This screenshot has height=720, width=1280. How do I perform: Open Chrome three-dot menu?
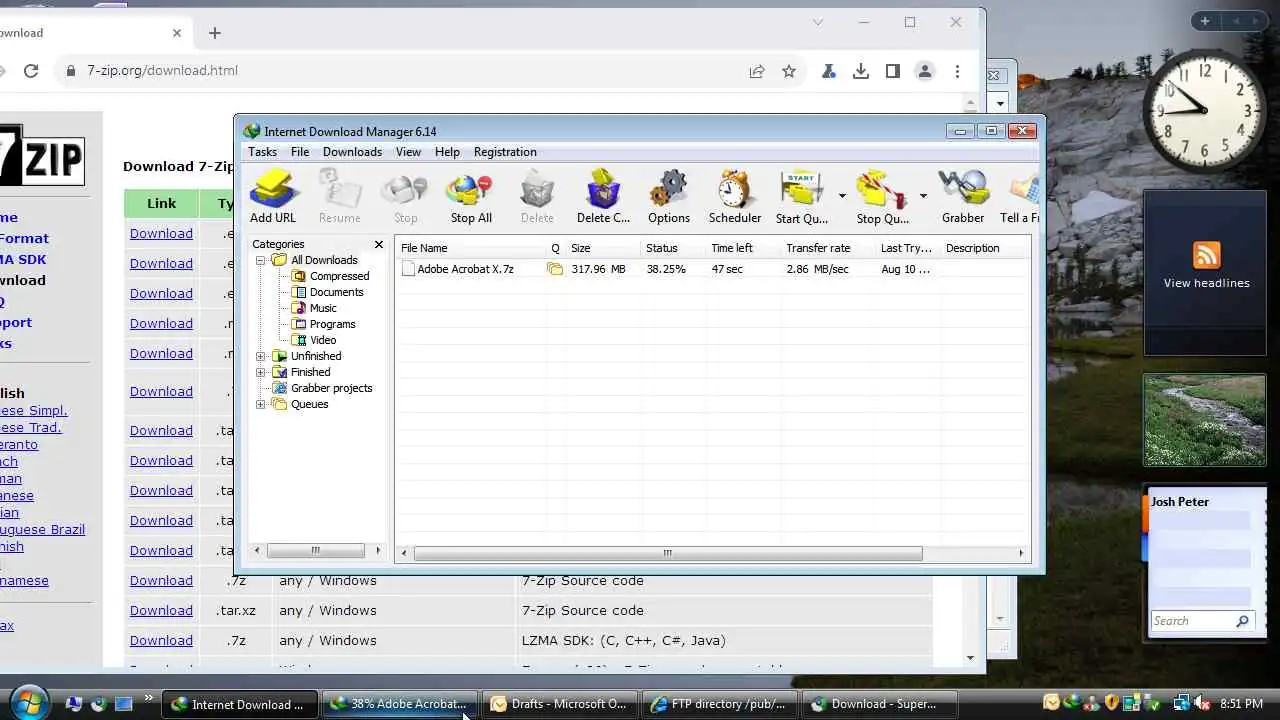click(x=957, y=71)
